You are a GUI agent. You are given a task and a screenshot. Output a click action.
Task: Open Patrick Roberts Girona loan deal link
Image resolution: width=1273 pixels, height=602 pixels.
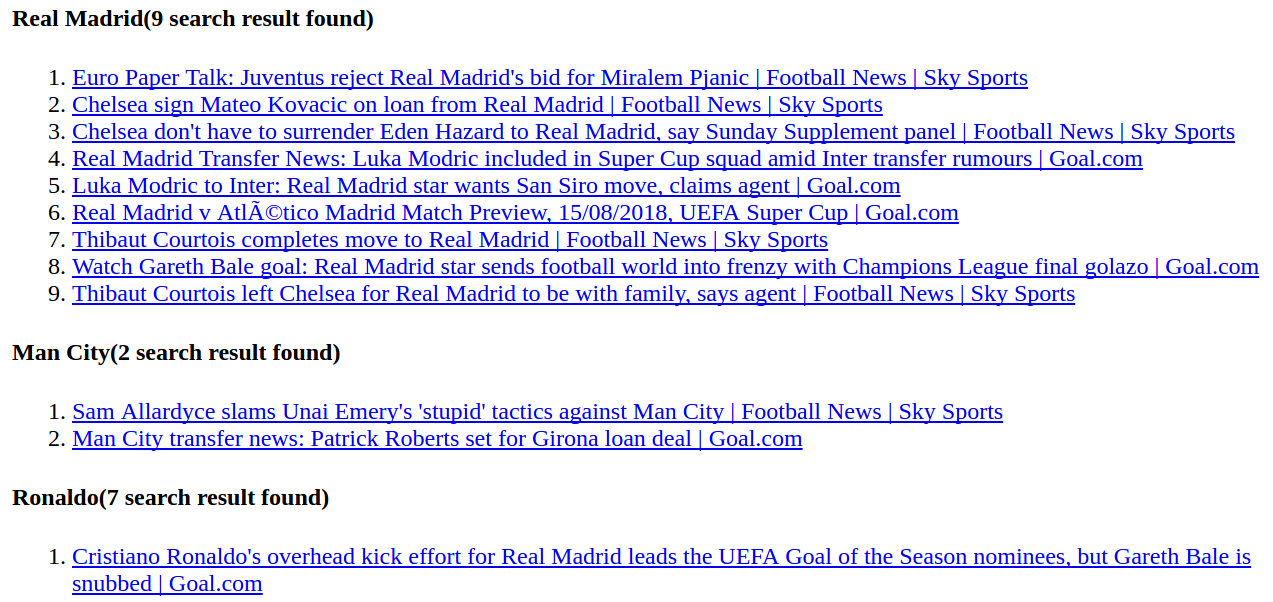(437, 439)
